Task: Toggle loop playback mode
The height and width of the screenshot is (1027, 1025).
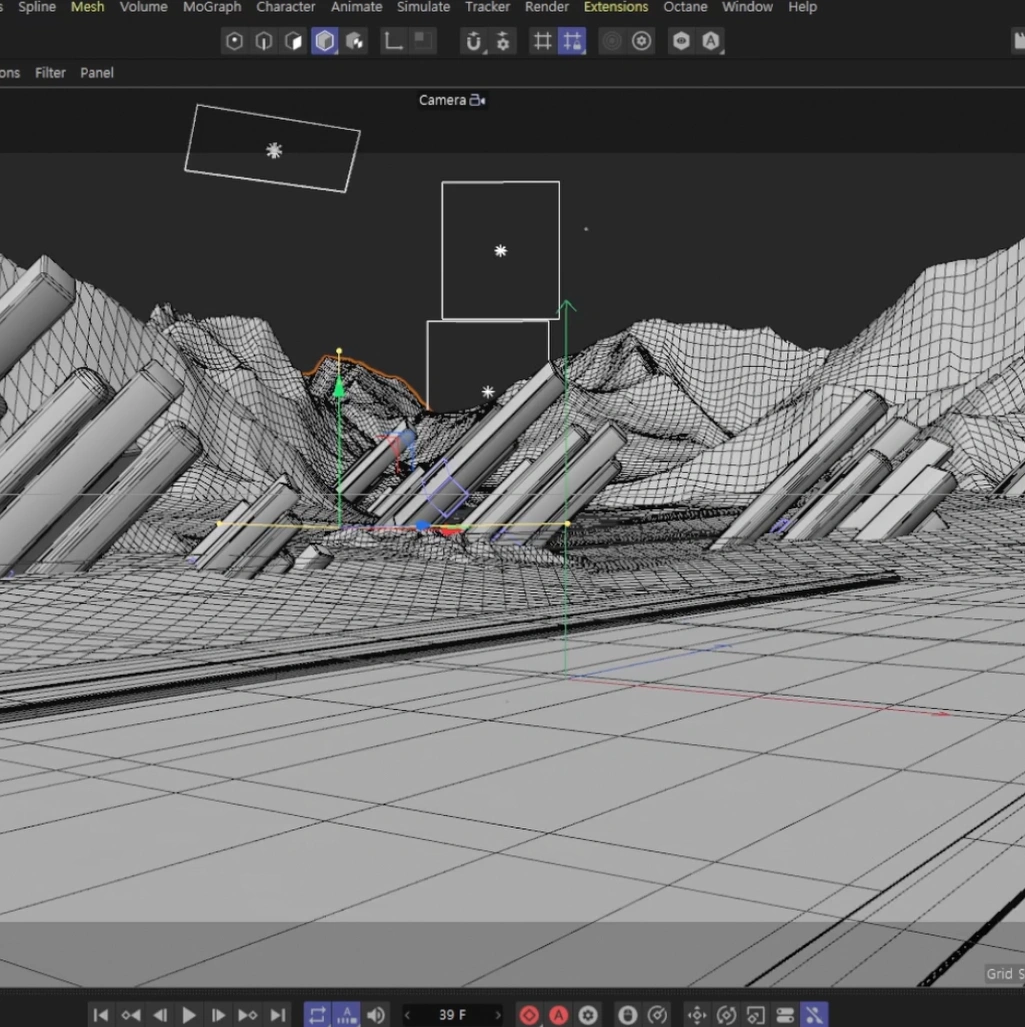Action: (317, 1015)
